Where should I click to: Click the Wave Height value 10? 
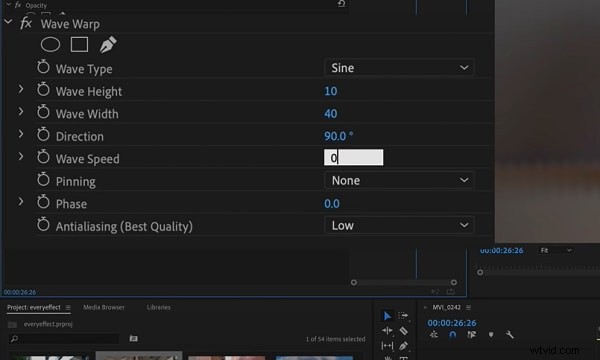331,91
